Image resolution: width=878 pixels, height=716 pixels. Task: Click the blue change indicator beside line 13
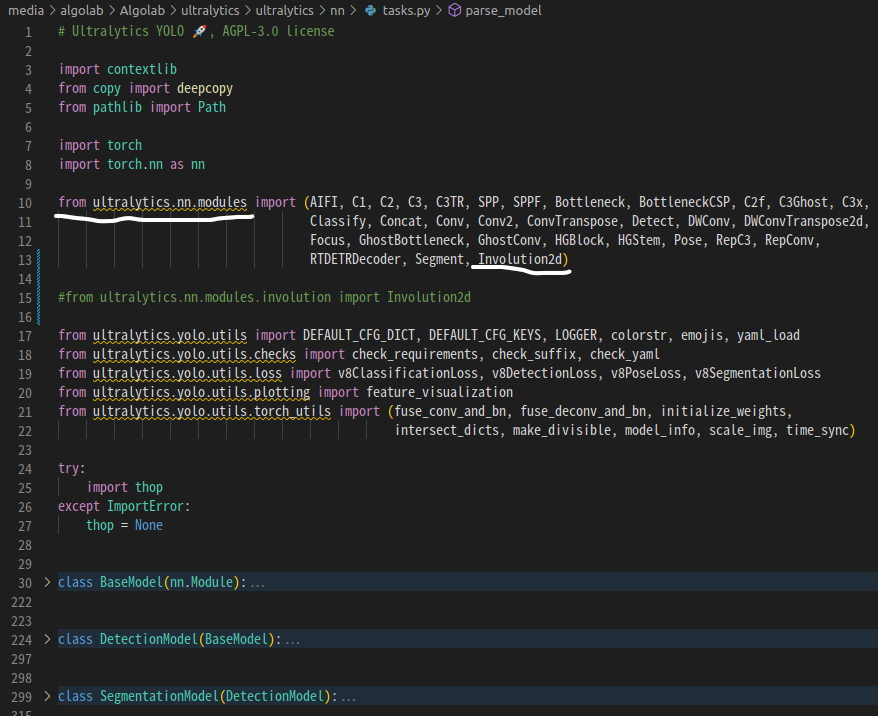(38, 258)
